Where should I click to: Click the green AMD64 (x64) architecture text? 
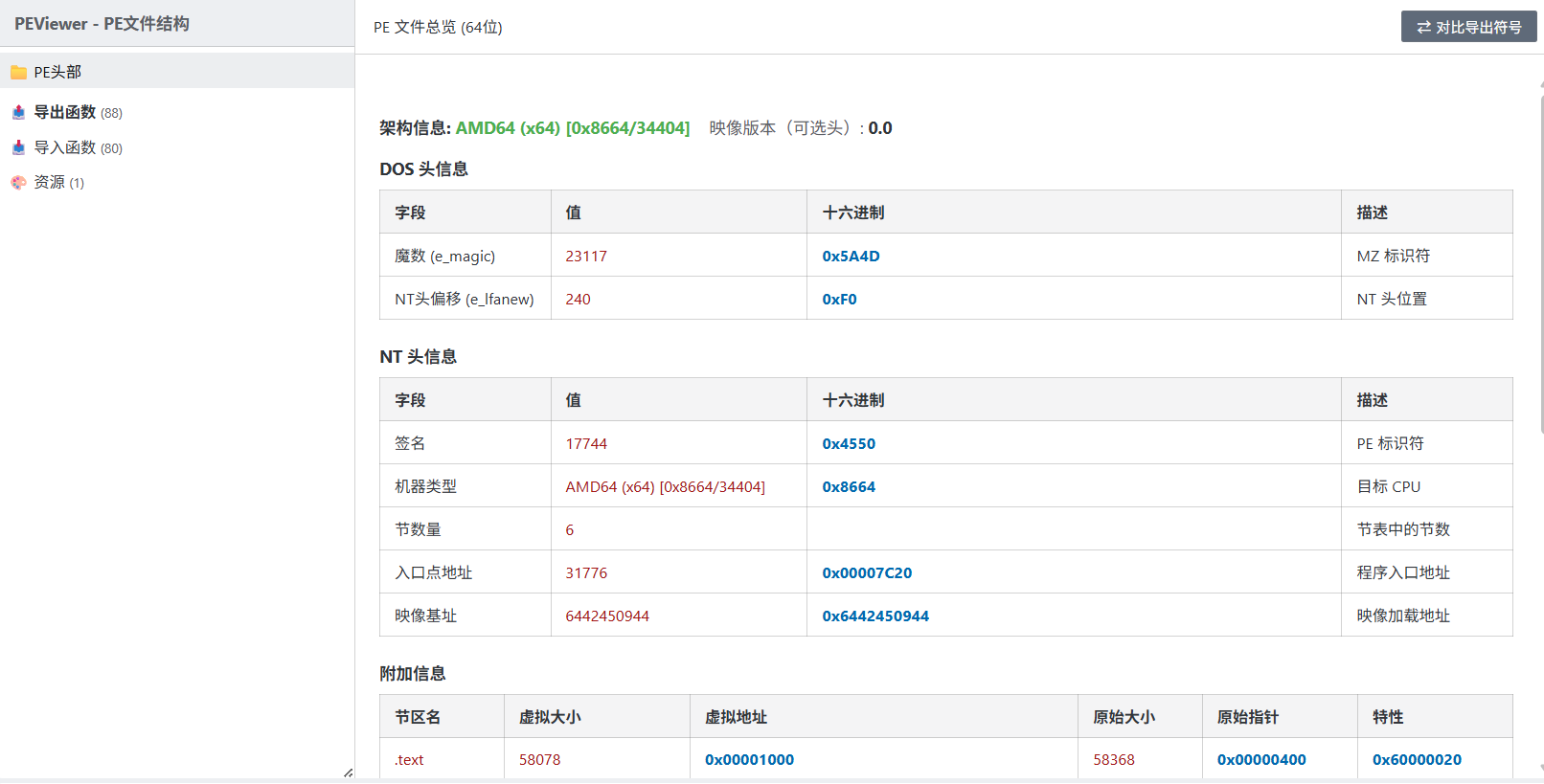pos(573,128)
